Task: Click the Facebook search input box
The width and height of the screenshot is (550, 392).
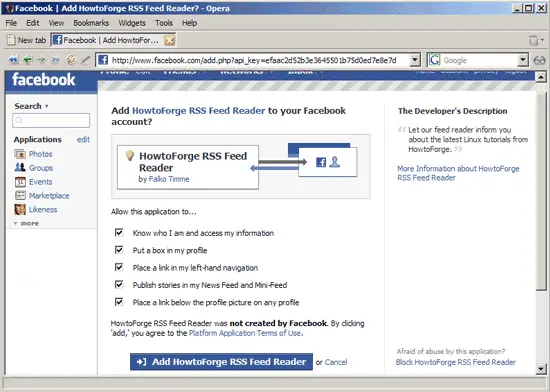Action: pos(51,120)
